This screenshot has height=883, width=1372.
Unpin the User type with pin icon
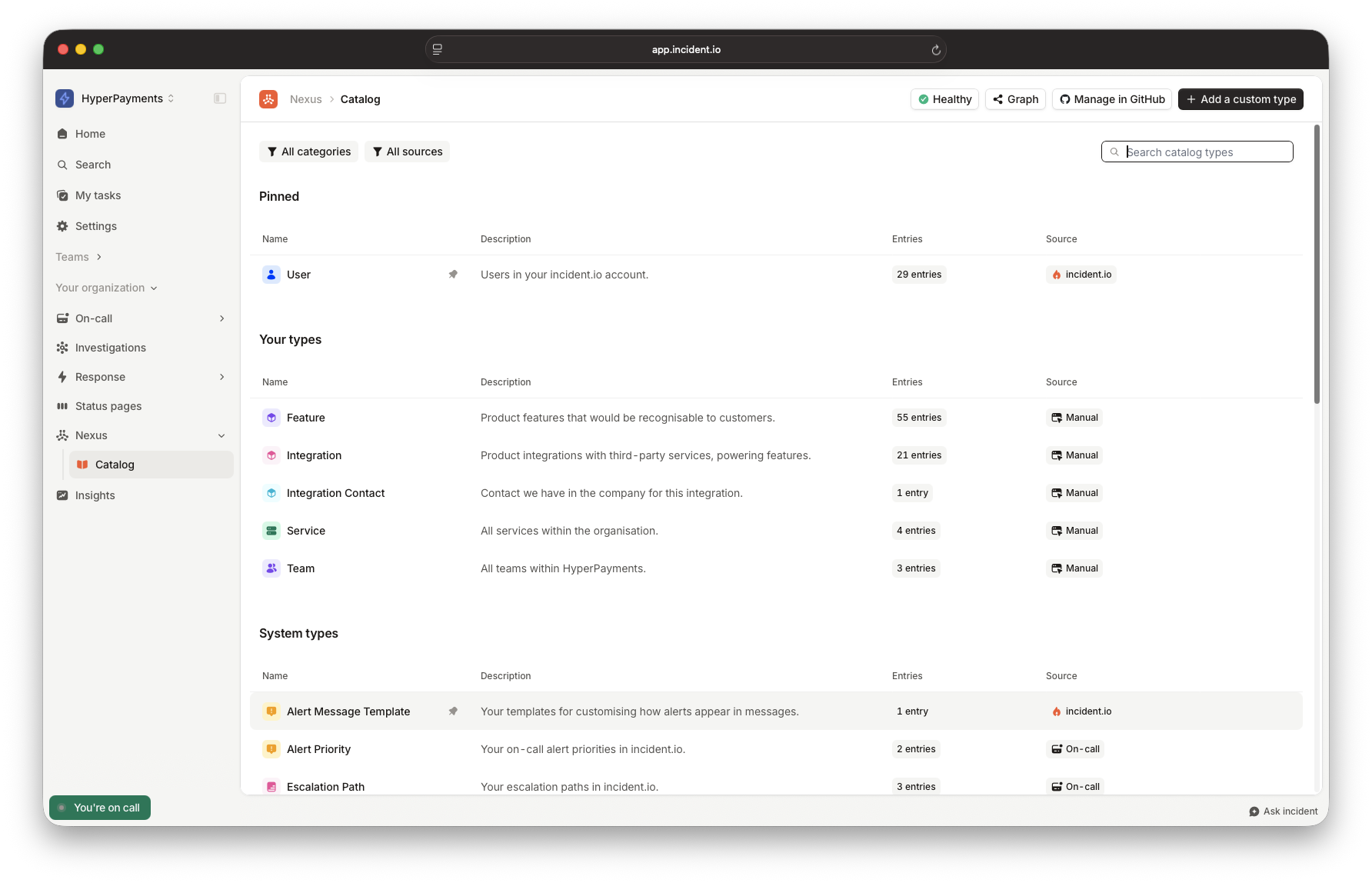click(x=453, y=275)
